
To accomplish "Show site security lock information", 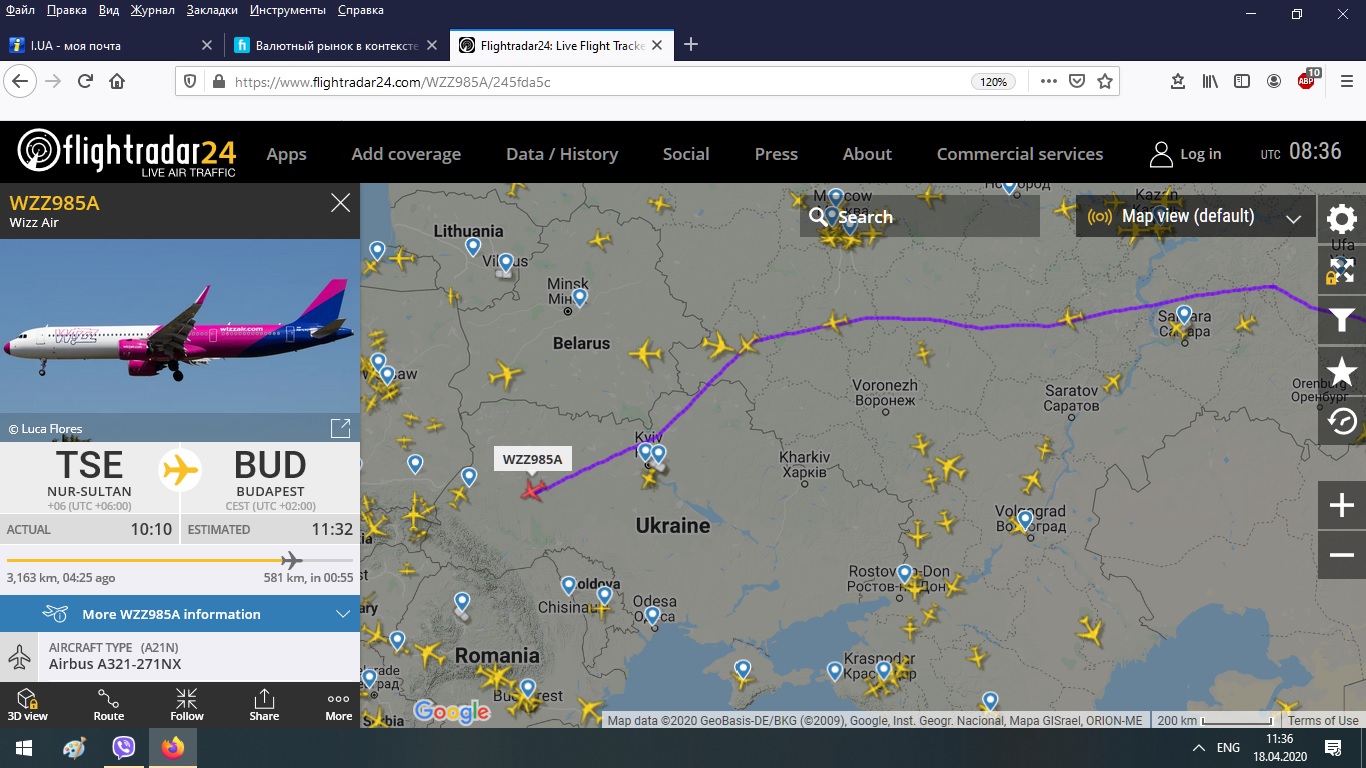I will click(218, 82).
